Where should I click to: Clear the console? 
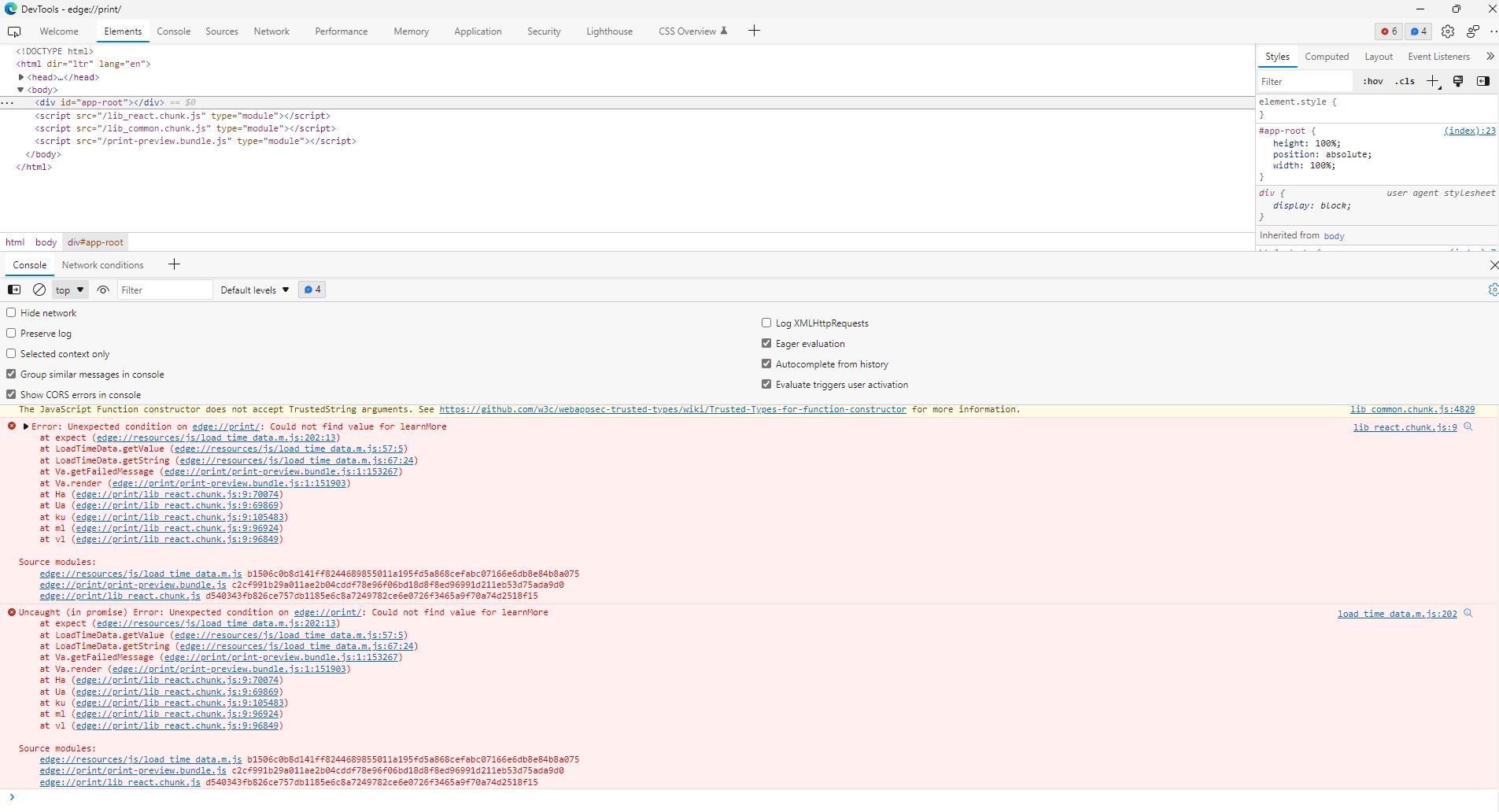point(39,290)
